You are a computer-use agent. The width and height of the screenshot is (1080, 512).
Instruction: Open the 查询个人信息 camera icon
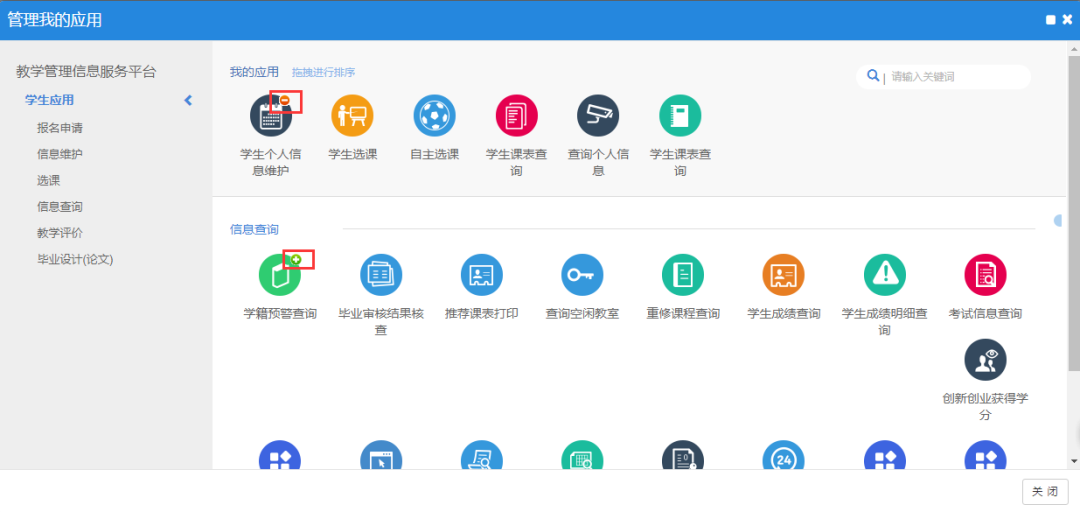pos(598,116)
